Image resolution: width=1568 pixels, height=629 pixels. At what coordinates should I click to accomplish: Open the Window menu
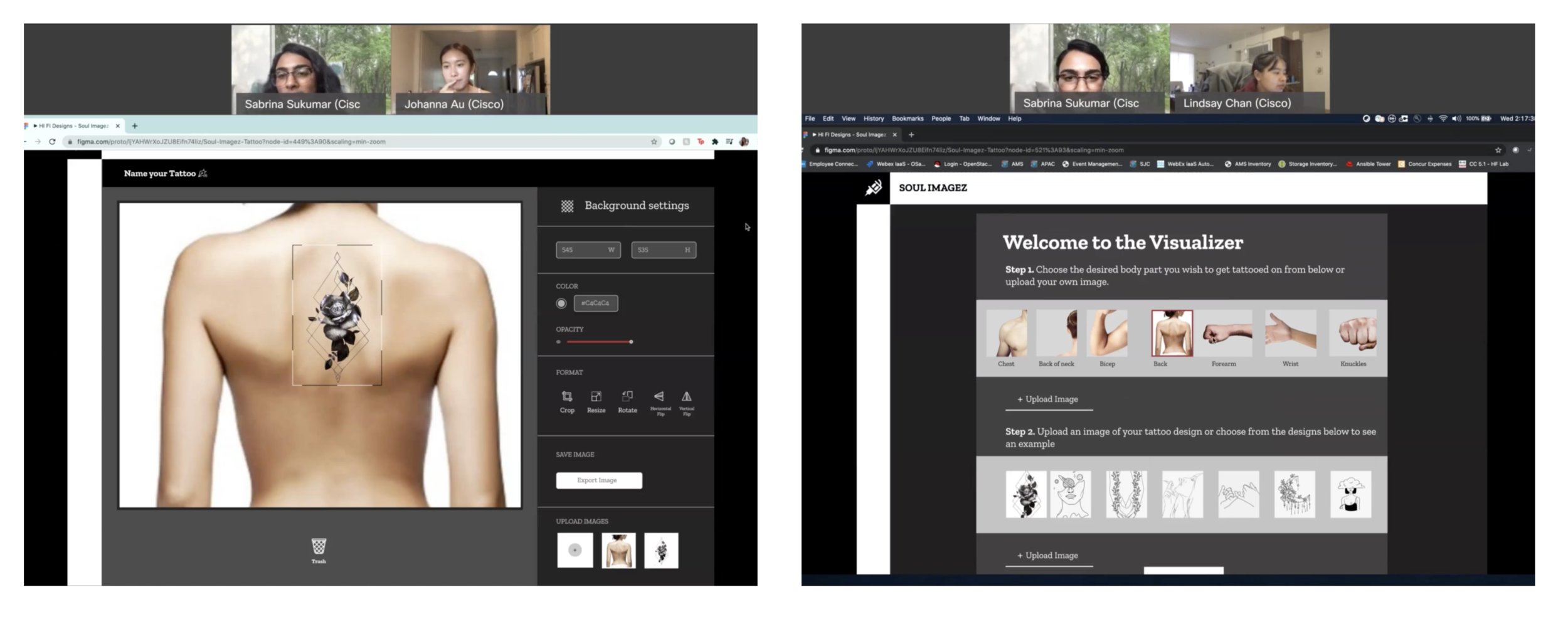click(x=988, y=119)
